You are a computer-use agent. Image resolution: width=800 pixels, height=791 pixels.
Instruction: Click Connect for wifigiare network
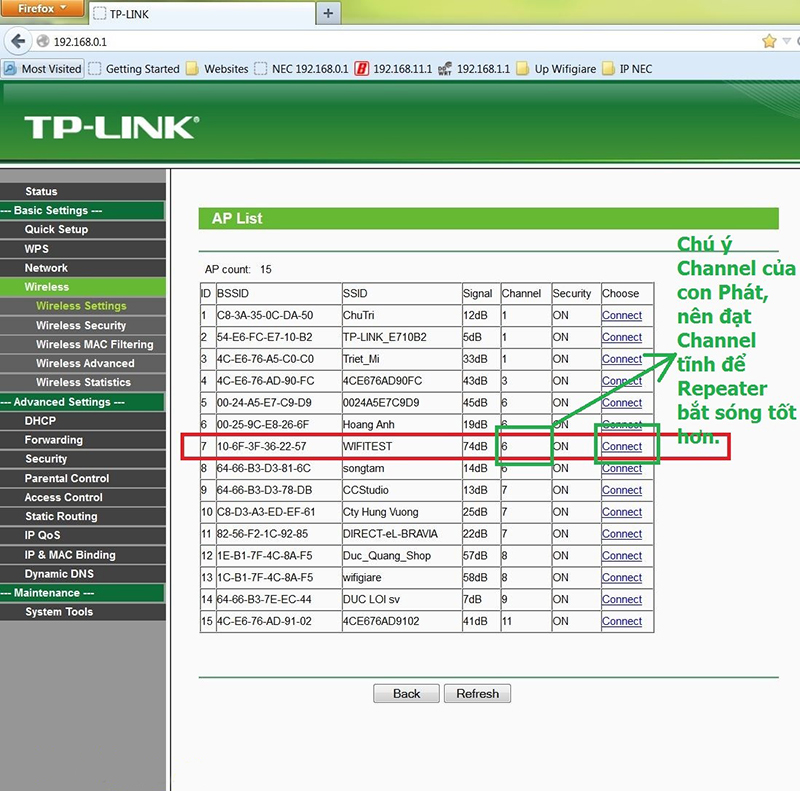point(621,578)
